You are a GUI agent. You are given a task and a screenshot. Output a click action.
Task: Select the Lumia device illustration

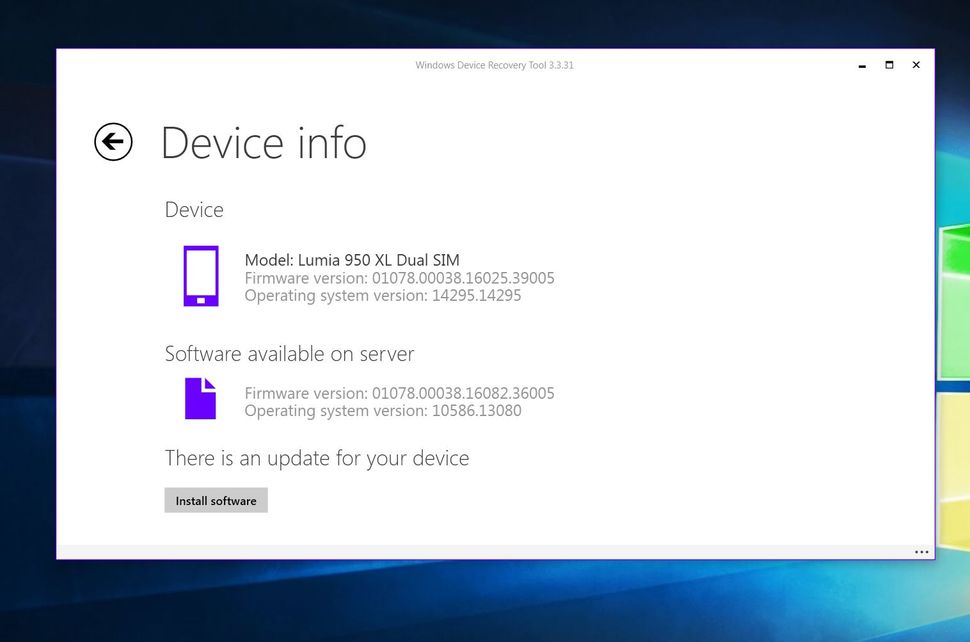(x=200, y=276)
